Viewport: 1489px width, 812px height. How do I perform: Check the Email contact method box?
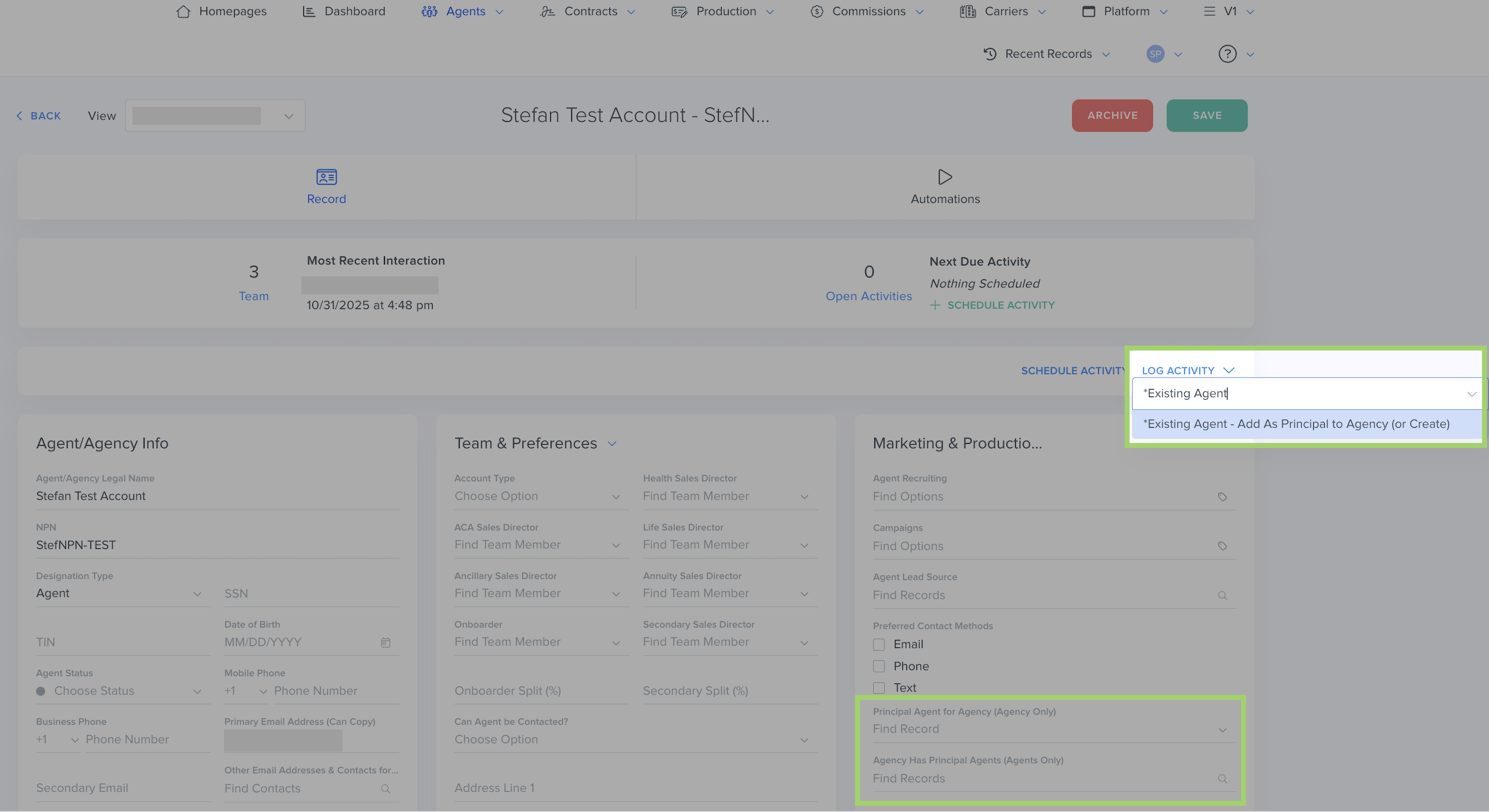click(878, 644)
